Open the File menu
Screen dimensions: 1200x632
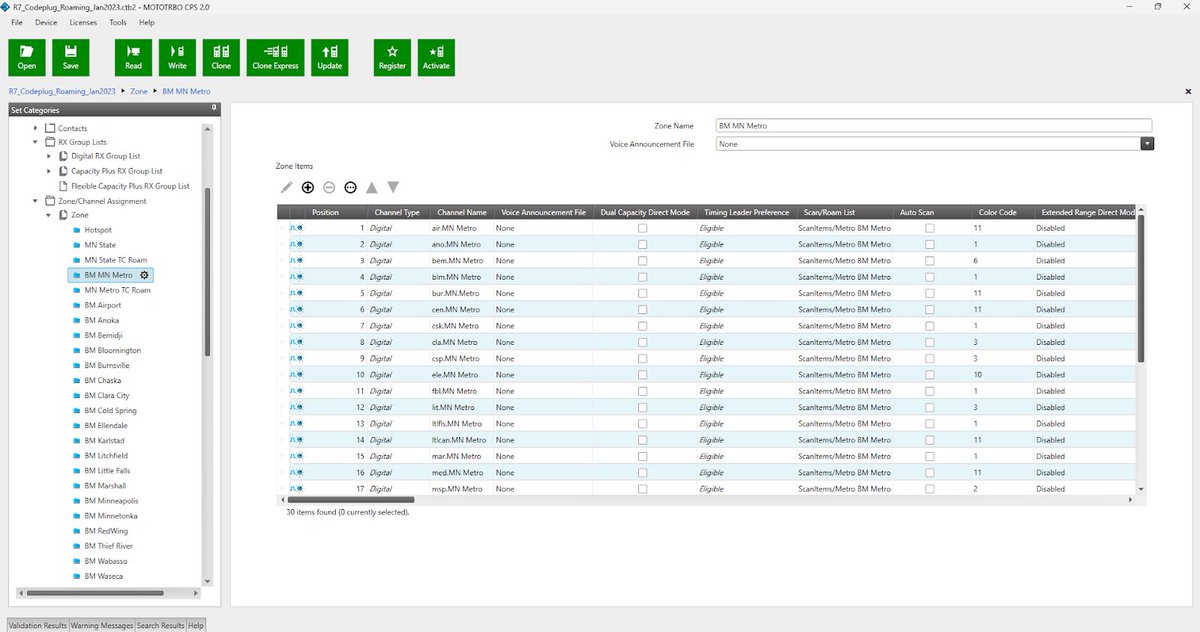coord(17,22)
